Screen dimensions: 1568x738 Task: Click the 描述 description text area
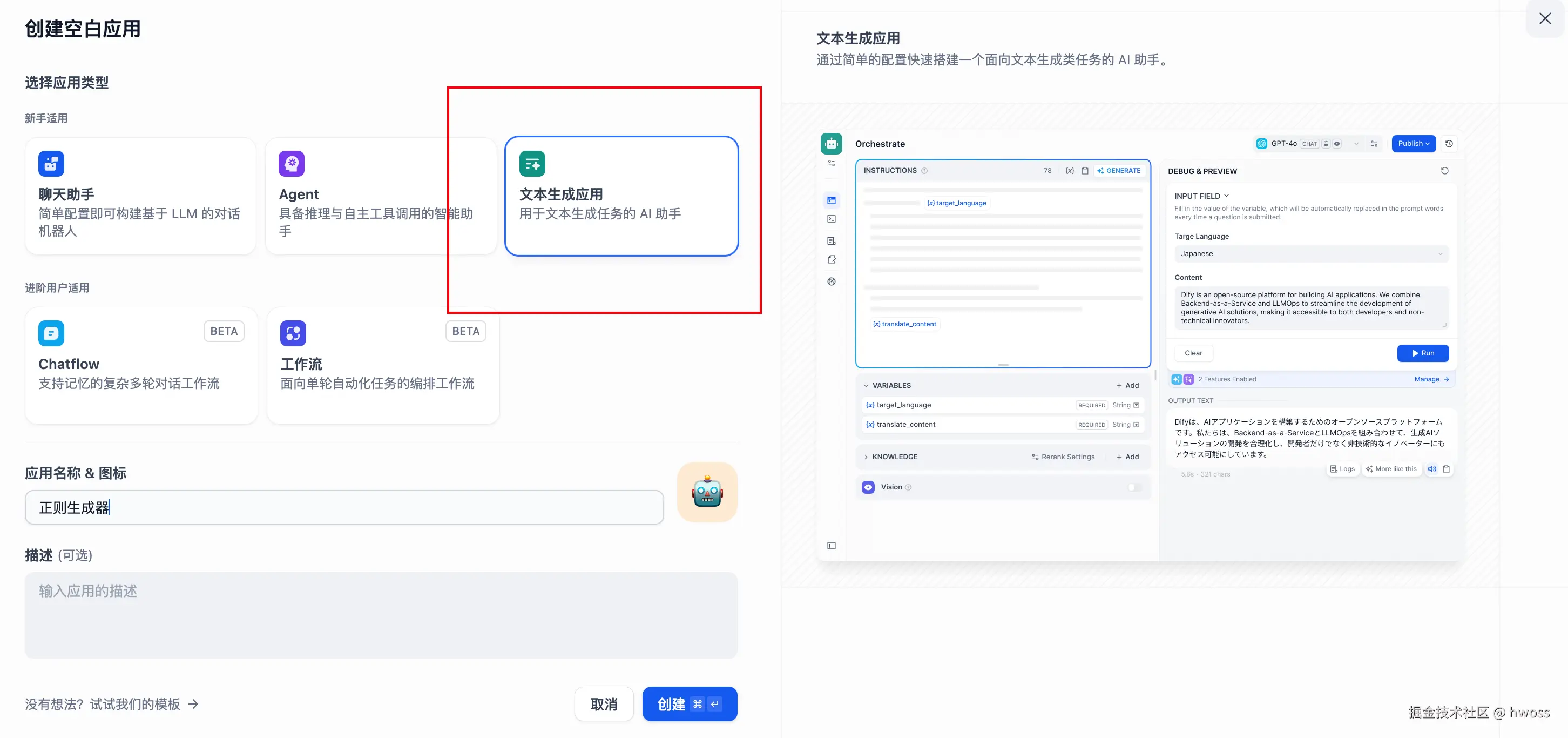(381, 614)
